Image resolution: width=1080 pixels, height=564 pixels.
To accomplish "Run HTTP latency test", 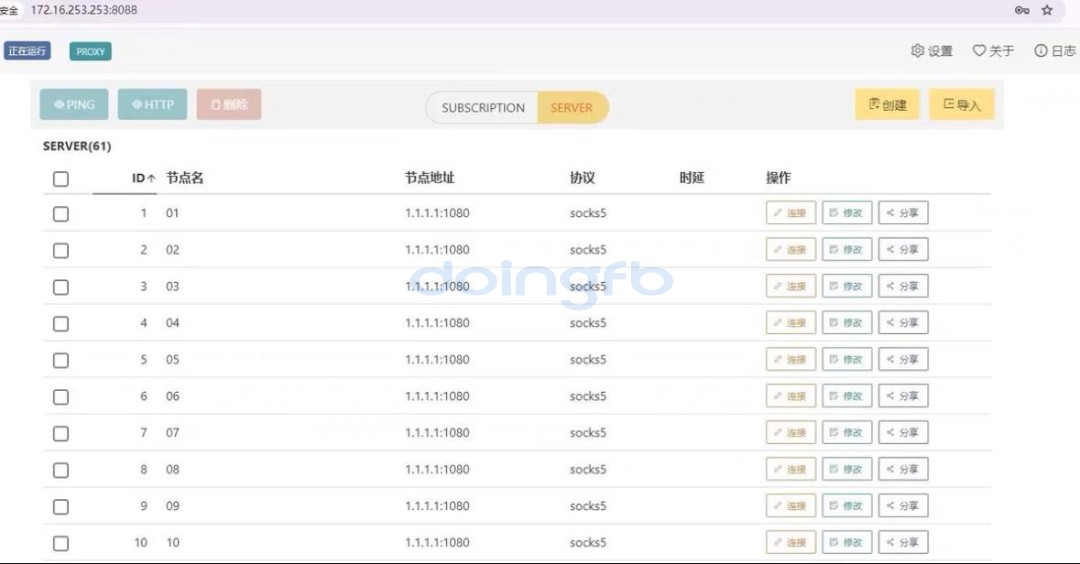I will point(152,105).
